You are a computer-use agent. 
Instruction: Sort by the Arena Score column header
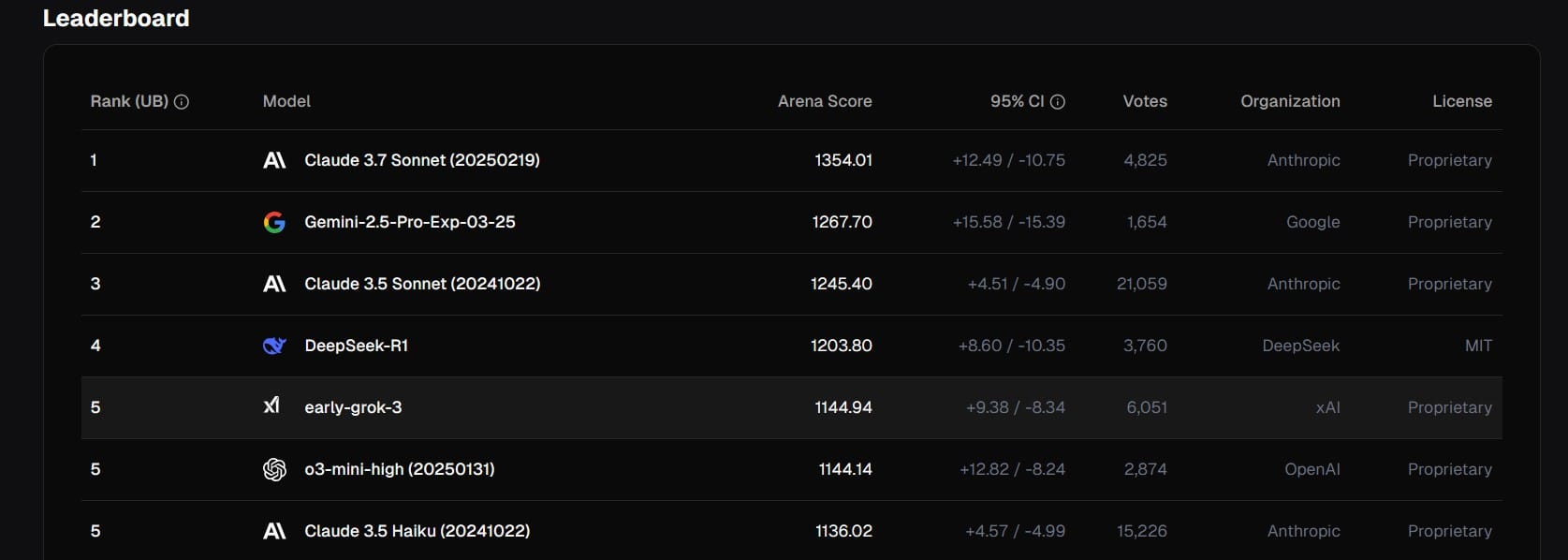coord(824,101)
